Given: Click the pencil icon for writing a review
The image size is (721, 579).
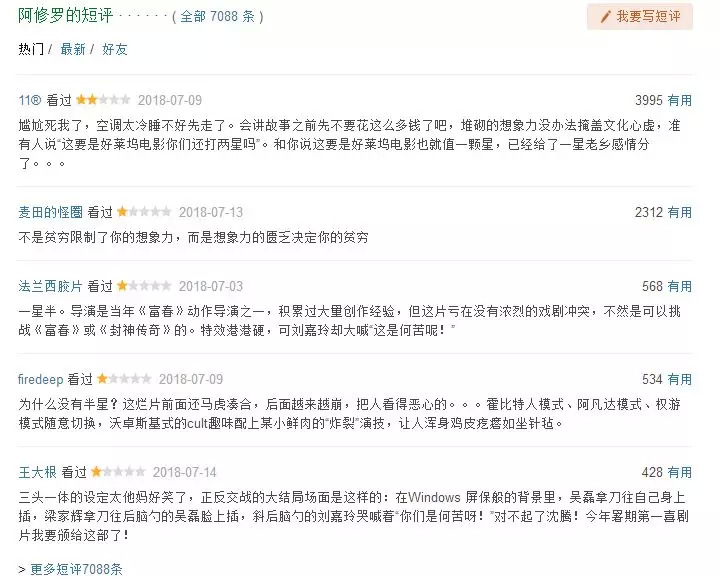Looking at the screenshot, I should click(605, 17).
